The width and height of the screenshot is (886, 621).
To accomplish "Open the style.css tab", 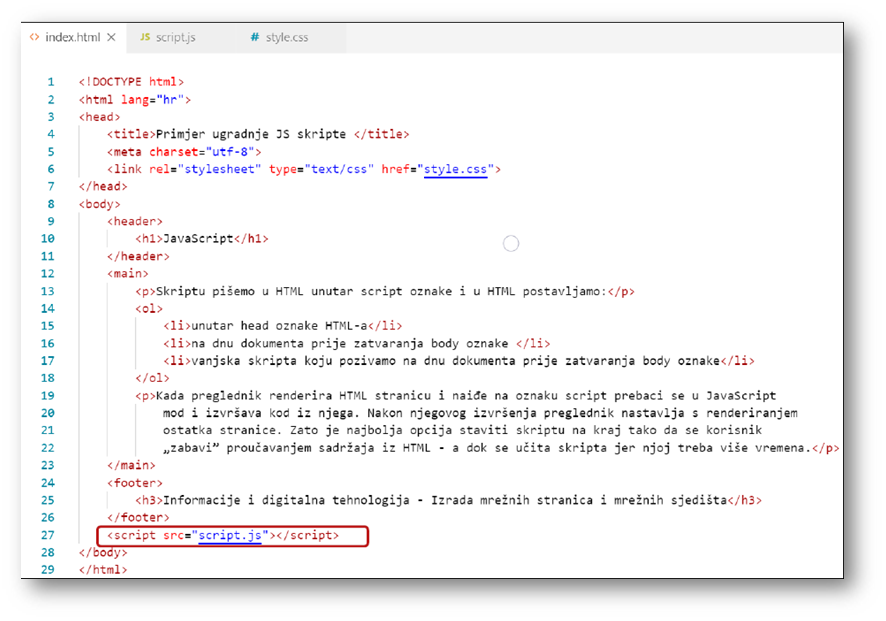I will click(x=286, y=37).
